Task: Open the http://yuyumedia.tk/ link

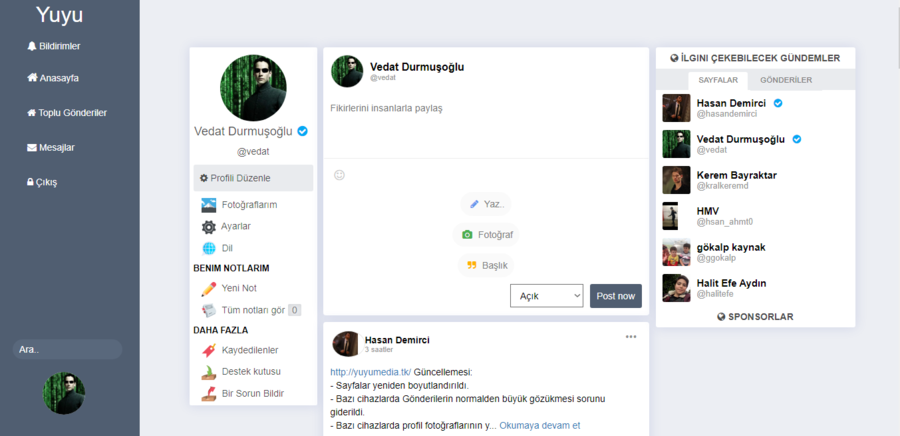Action: tap(371, 372)
